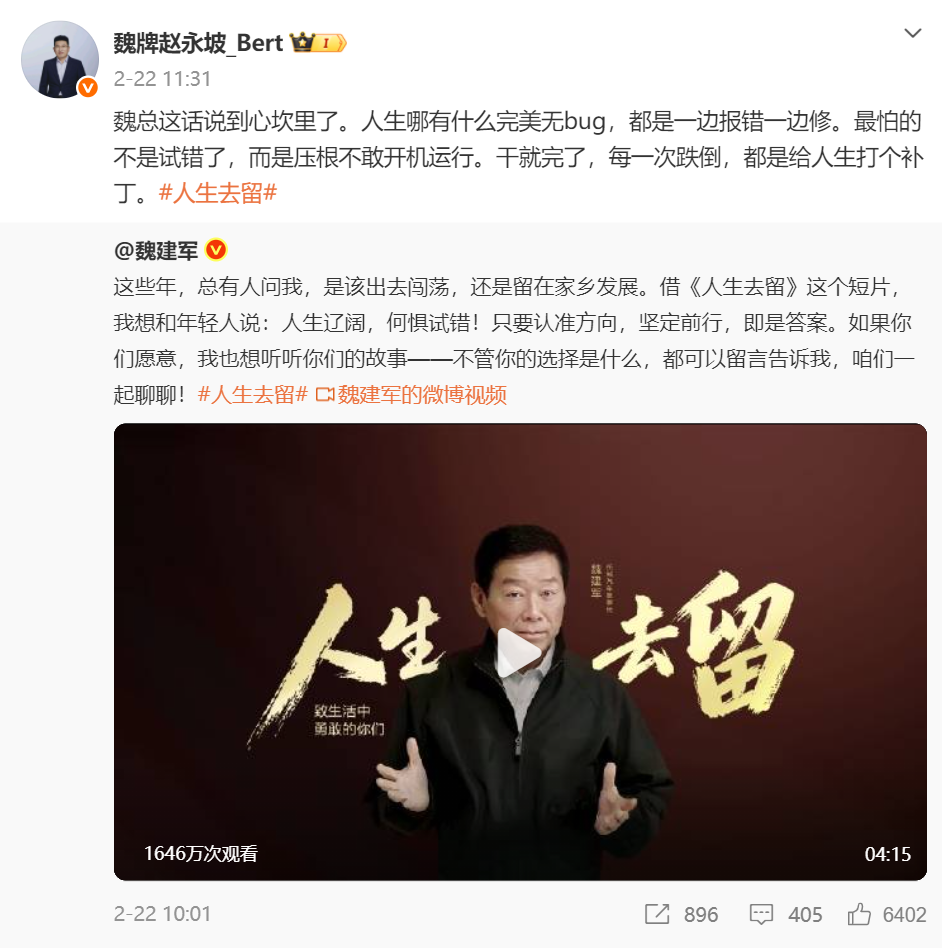Click red verified badge beside 魏建军
942x948 pixels.
[216, 250]
